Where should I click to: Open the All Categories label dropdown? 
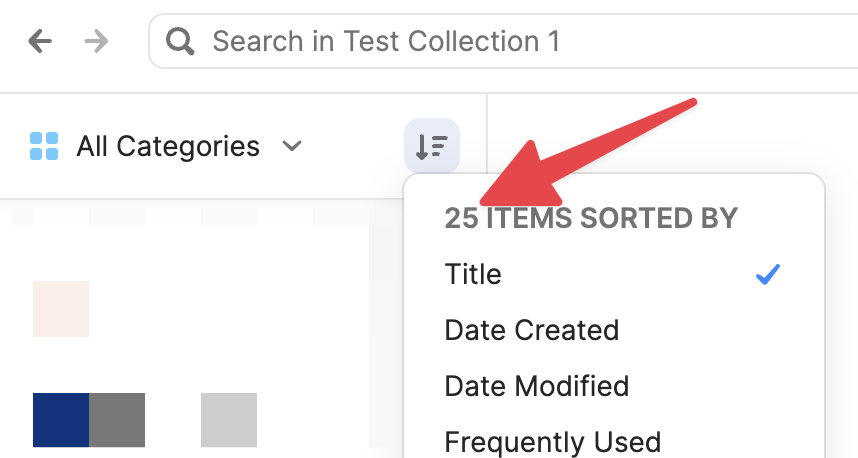[168, 146]
